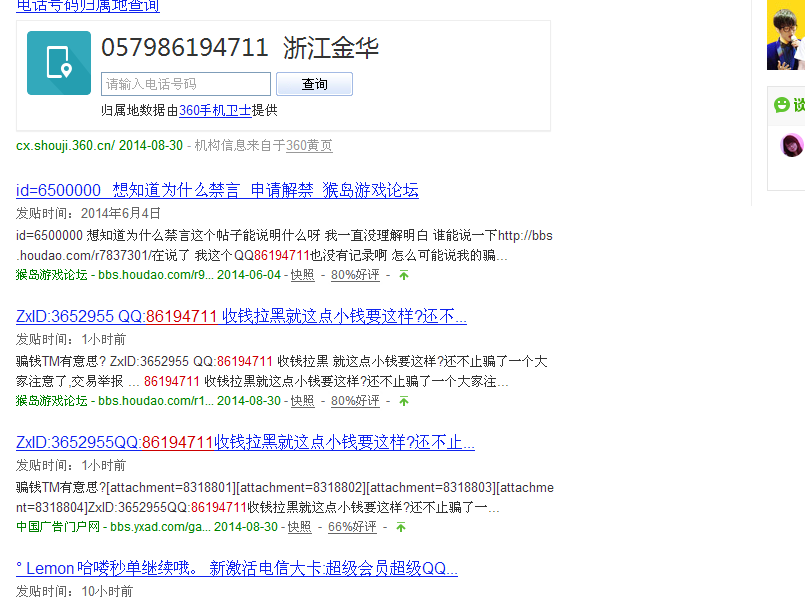Click 发贴时间：10小时前 text
The image size is (805, 607).
[74, 592]
